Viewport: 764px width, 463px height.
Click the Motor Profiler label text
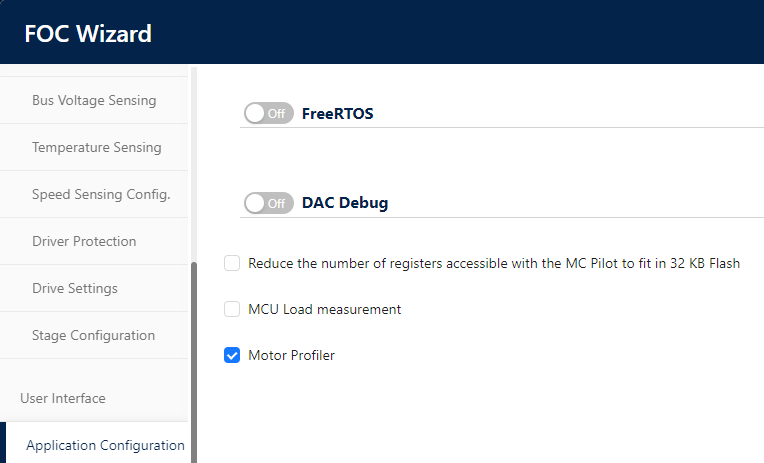point(291,355)
